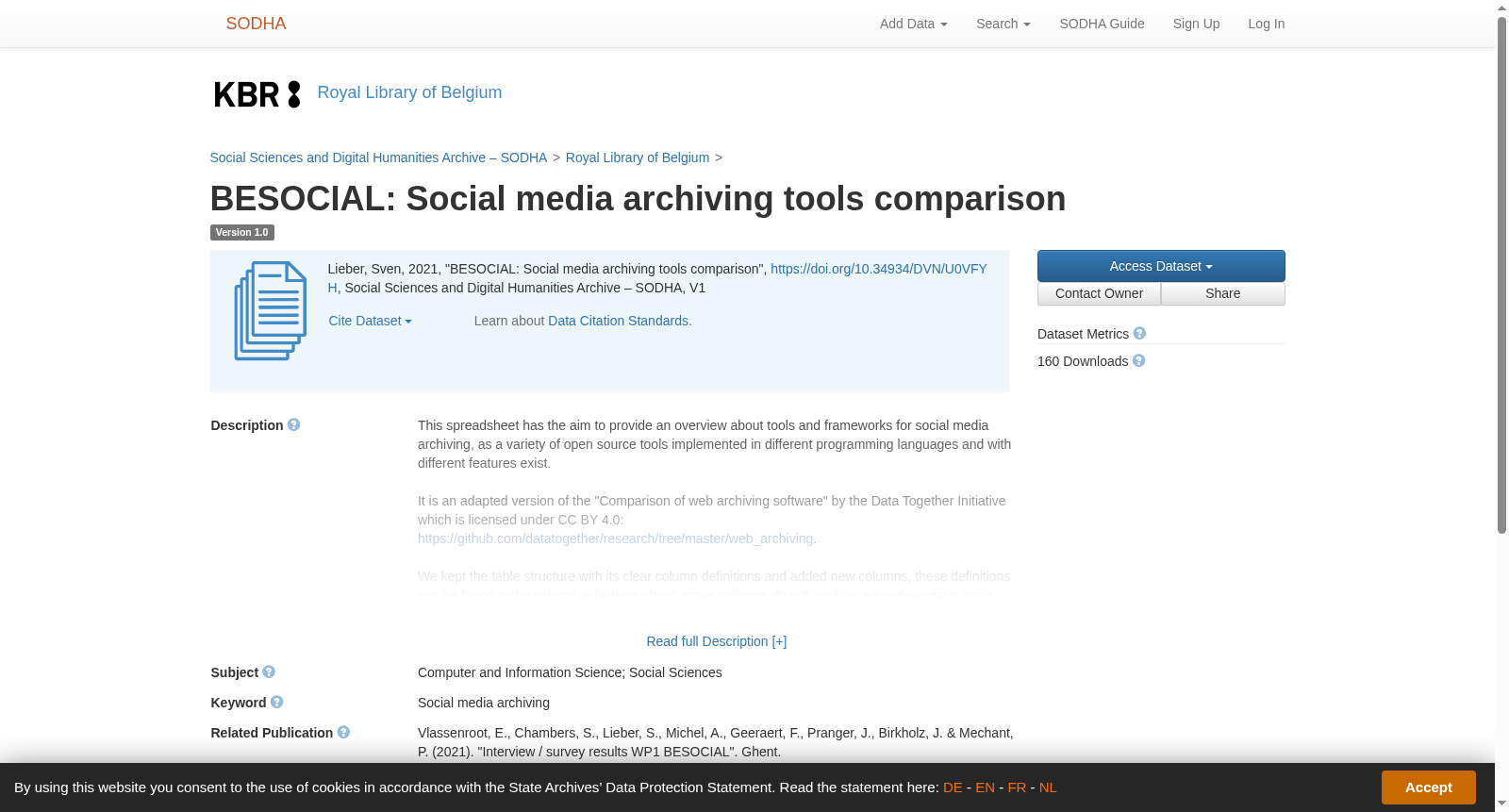Open the Downloads count help icon
Viewport: 1509px width, 812px height.
1138,361
